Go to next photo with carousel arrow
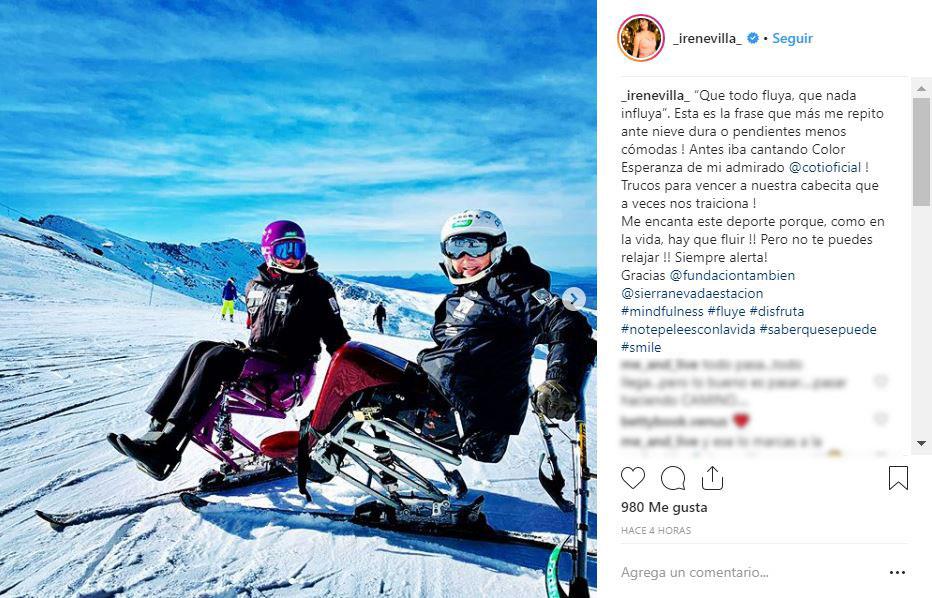The image size is (932, 598). pos(574,299)
